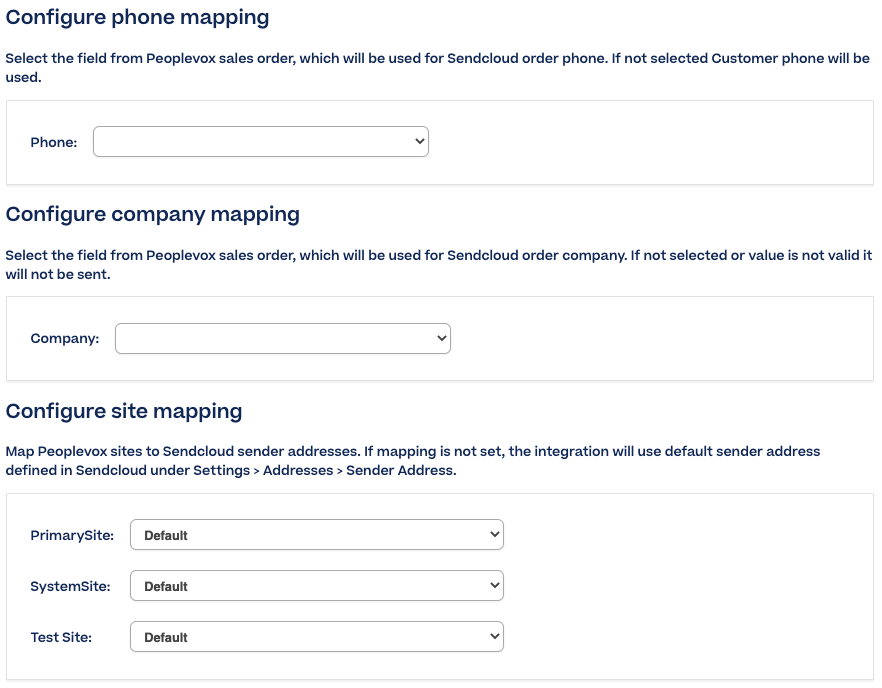
Task: Click the Test Site dropdown chevron arrow
Action: 494,636
